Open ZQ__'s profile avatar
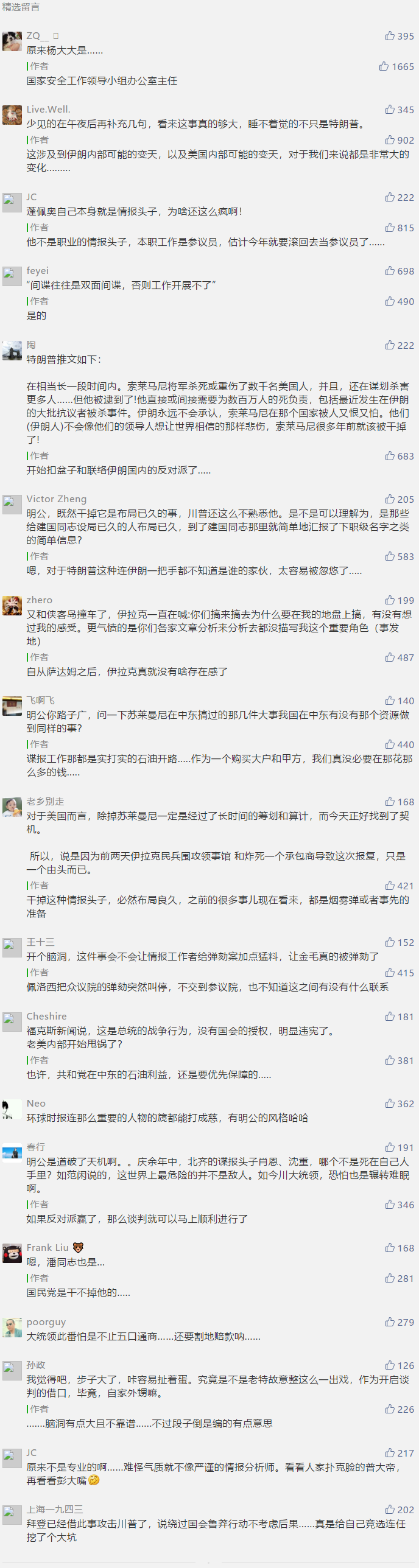Screen dimensions: 419x1568 tap(12, 41)
